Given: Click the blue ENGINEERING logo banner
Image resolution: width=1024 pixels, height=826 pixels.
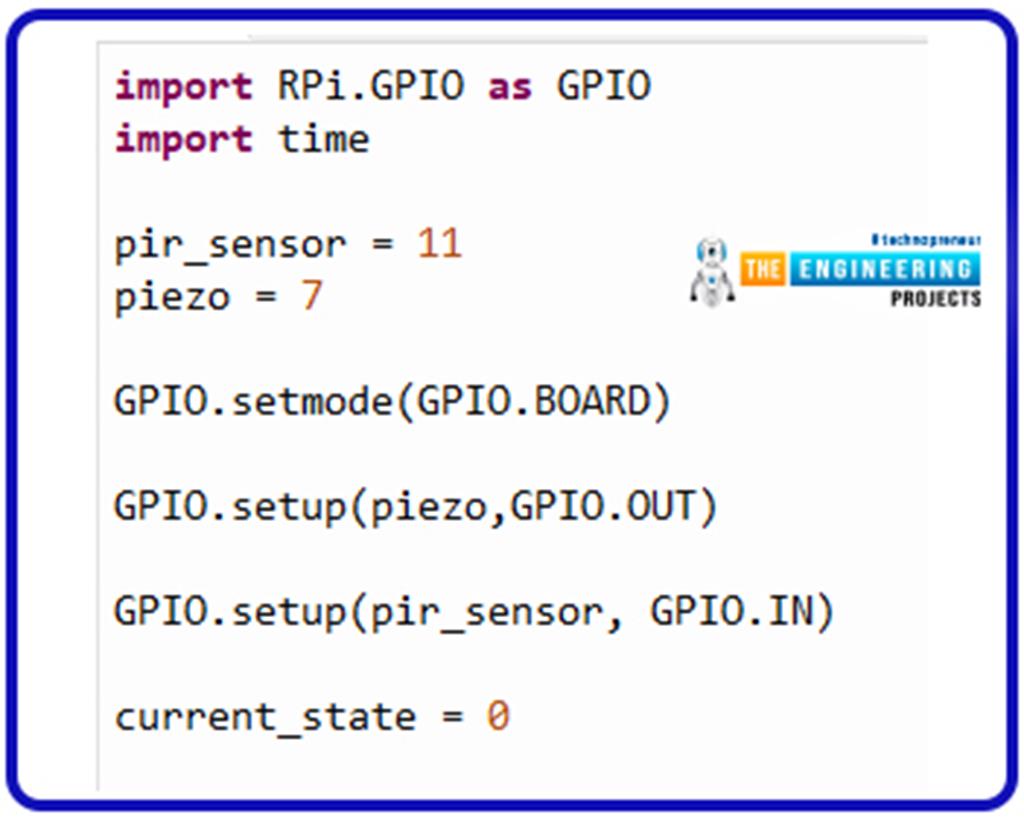Looking at the screenshot, I should tap(884, 269).
